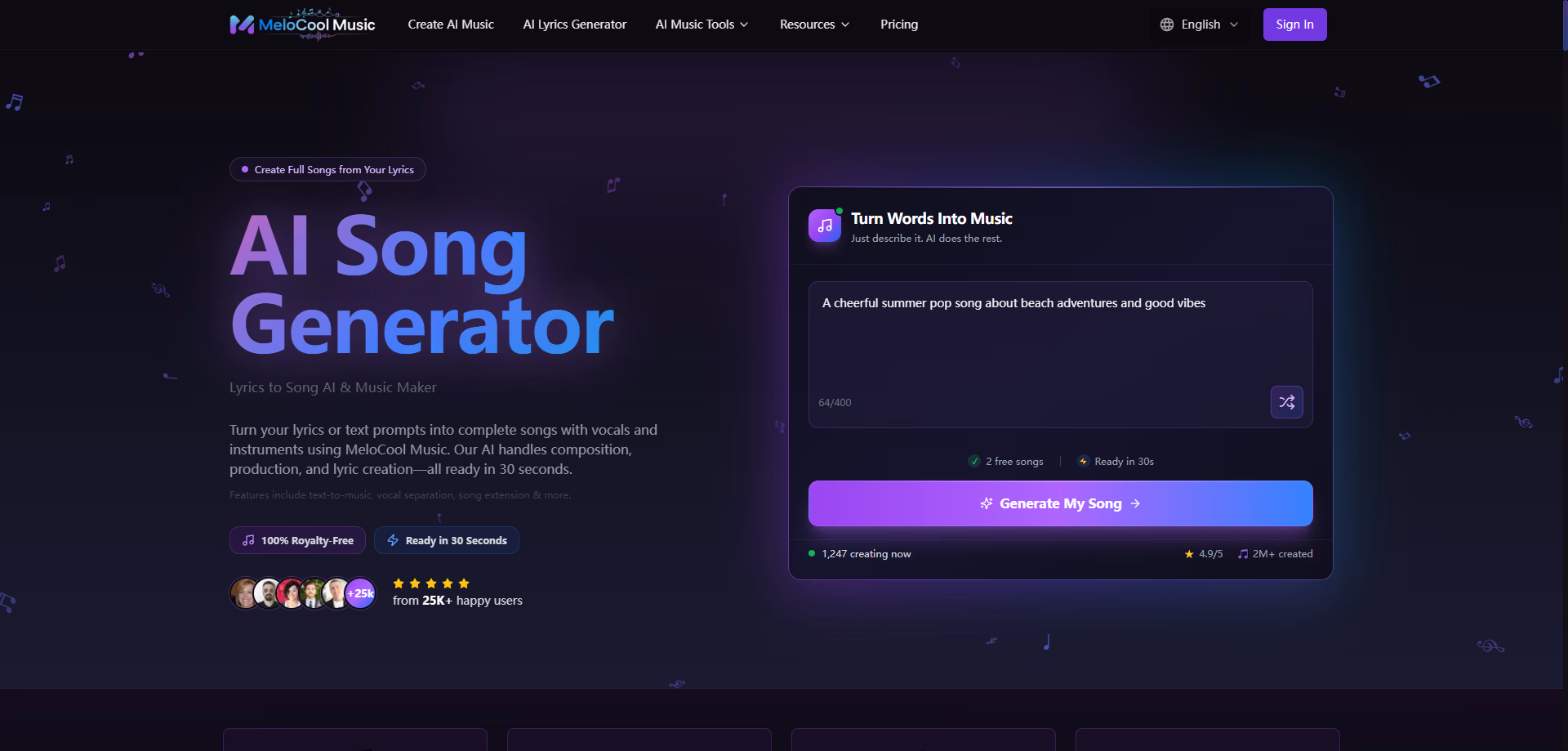
Task: Click the music note icon beside Turn Words Into Music
Action: [x=825, y=226]
